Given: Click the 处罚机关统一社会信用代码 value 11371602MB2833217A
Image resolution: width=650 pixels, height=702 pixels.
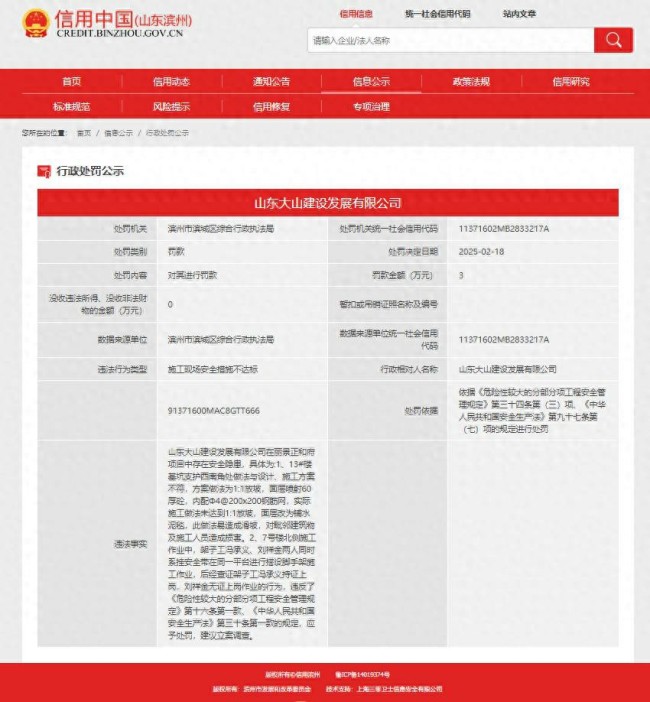Looking at the screenshot, I should click(x=504, y=229).
